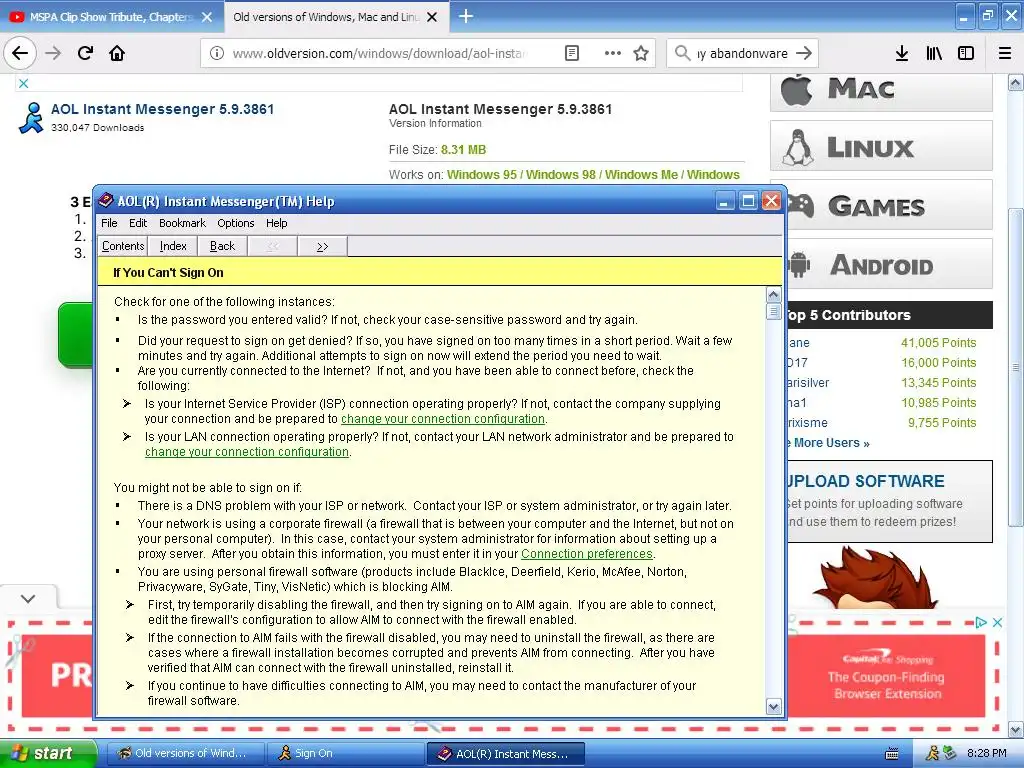
Task: Click Back button in help toolbar
Action: pyautogui.click(x=222, y=246)
